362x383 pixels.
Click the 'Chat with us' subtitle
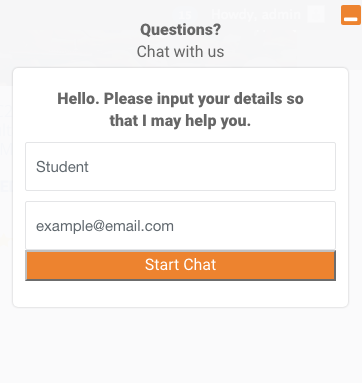180,52
